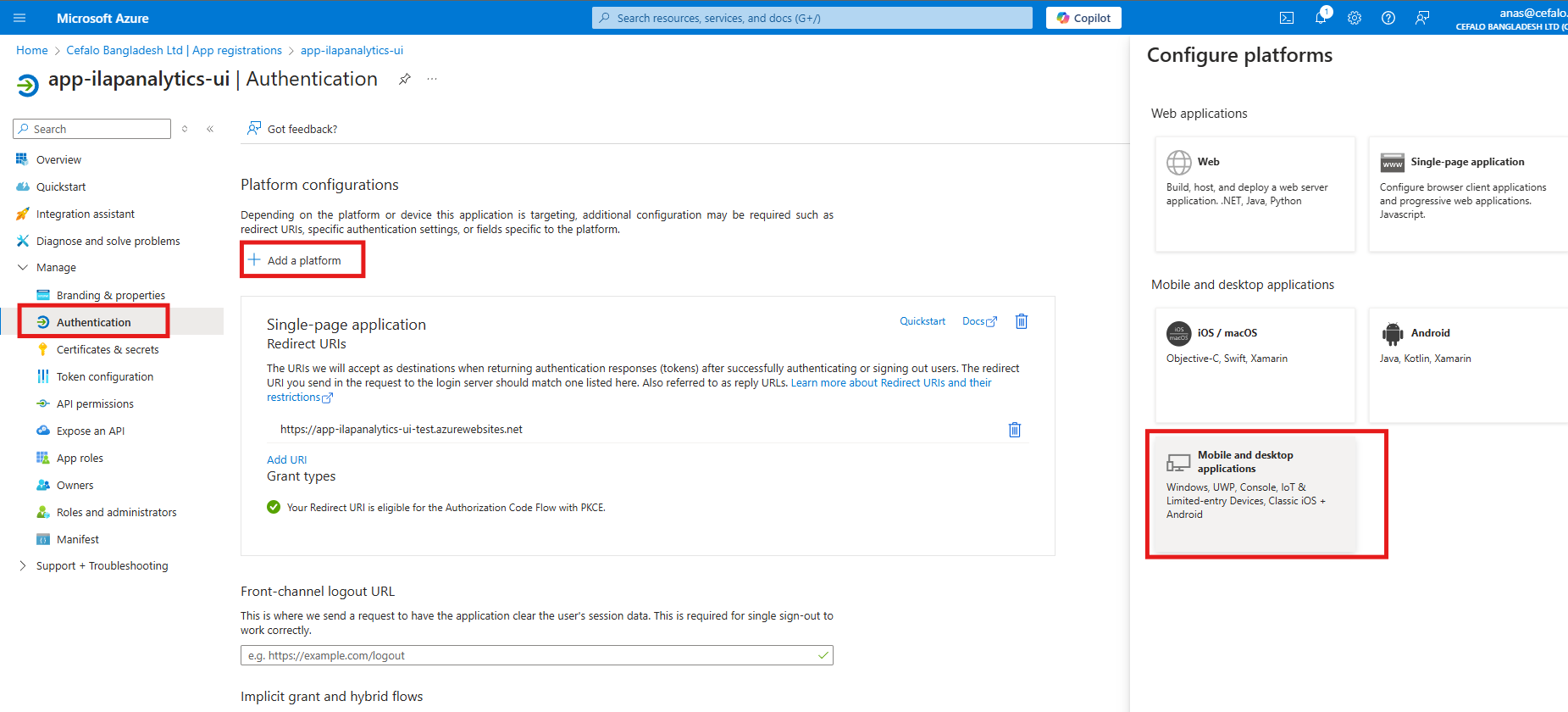Collapse the sidebar with double chevron
Image resolution: width=1568 pixels, height=712 pixels.
tap(210, 129)
